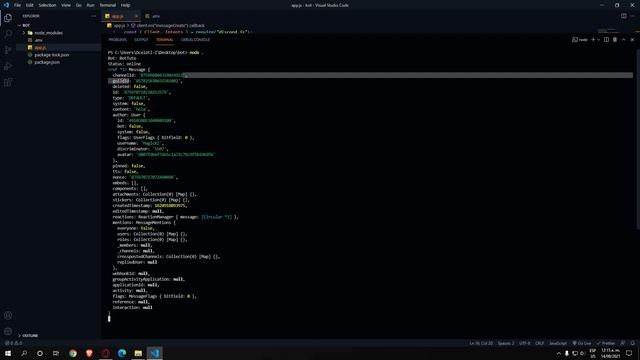
Task: Switch to the .env editor tab
Action: 153,16
